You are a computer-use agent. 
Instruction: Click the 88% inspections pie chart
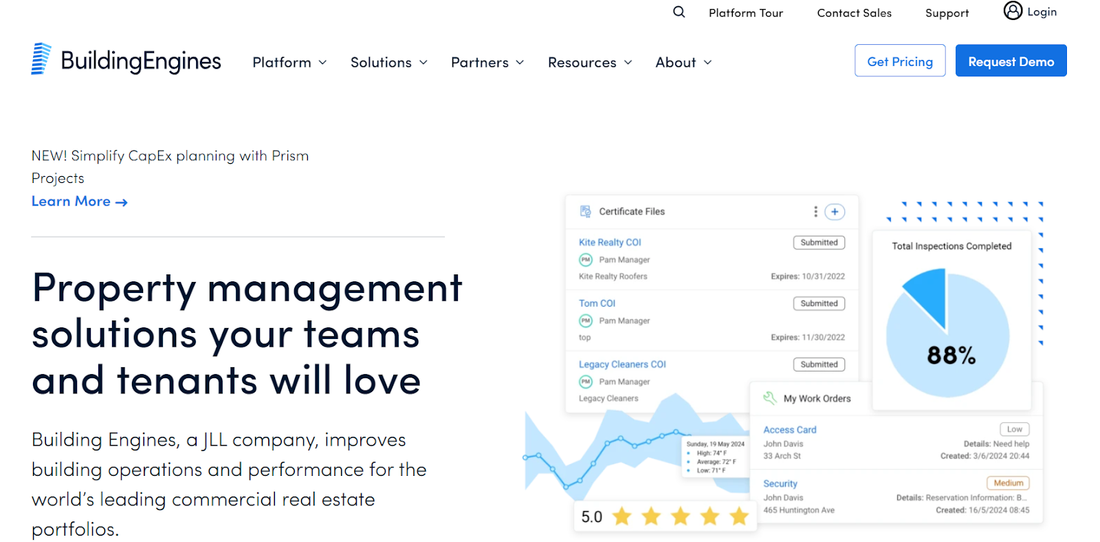pos(948,334)
